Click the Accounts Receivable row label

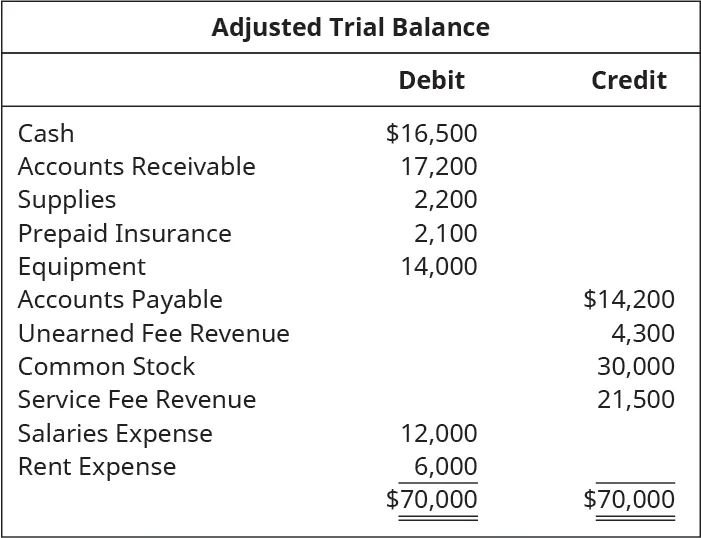137,166
